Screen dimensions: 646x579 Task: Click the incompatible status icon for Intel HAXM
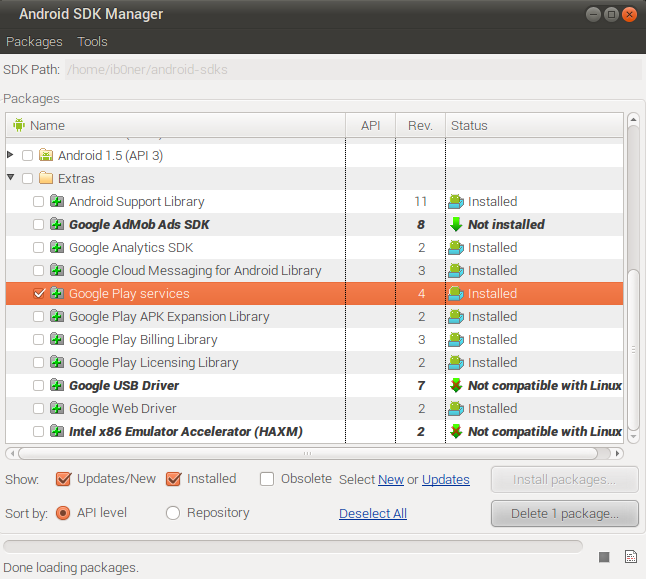click(x=456, y=432)
